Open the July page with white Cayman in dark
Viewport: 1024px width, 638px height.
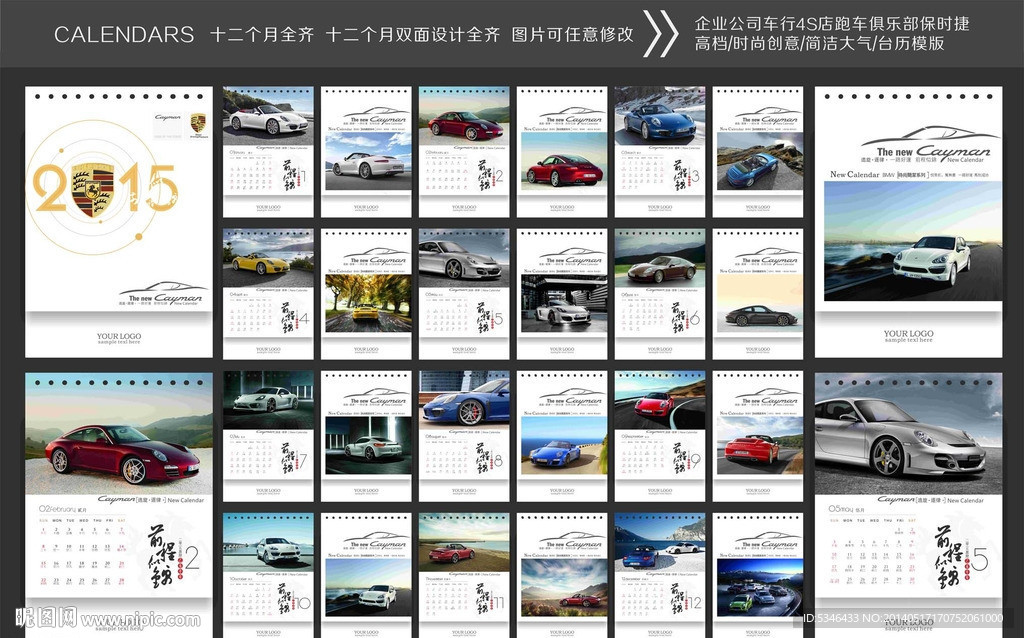click(x=268, y=436)
